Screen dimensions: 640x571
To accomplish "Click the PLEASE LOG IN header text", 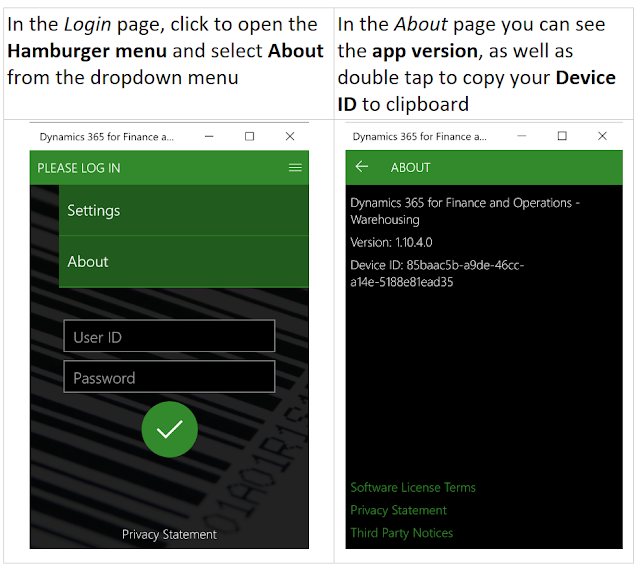I will click(79, 168).
